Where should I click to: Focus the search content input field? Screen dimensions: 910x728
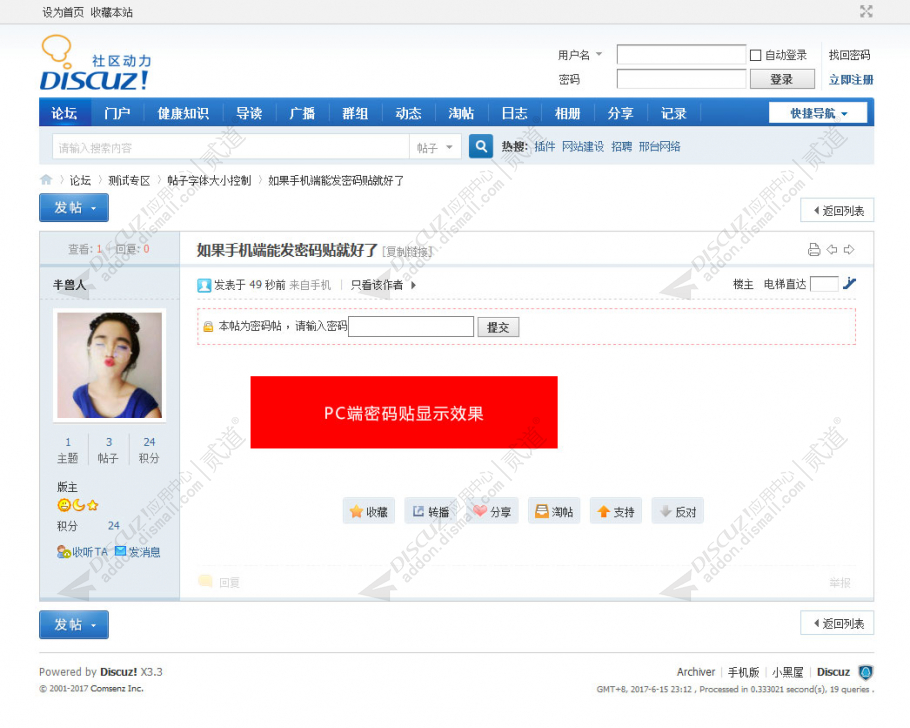(231, 147)
